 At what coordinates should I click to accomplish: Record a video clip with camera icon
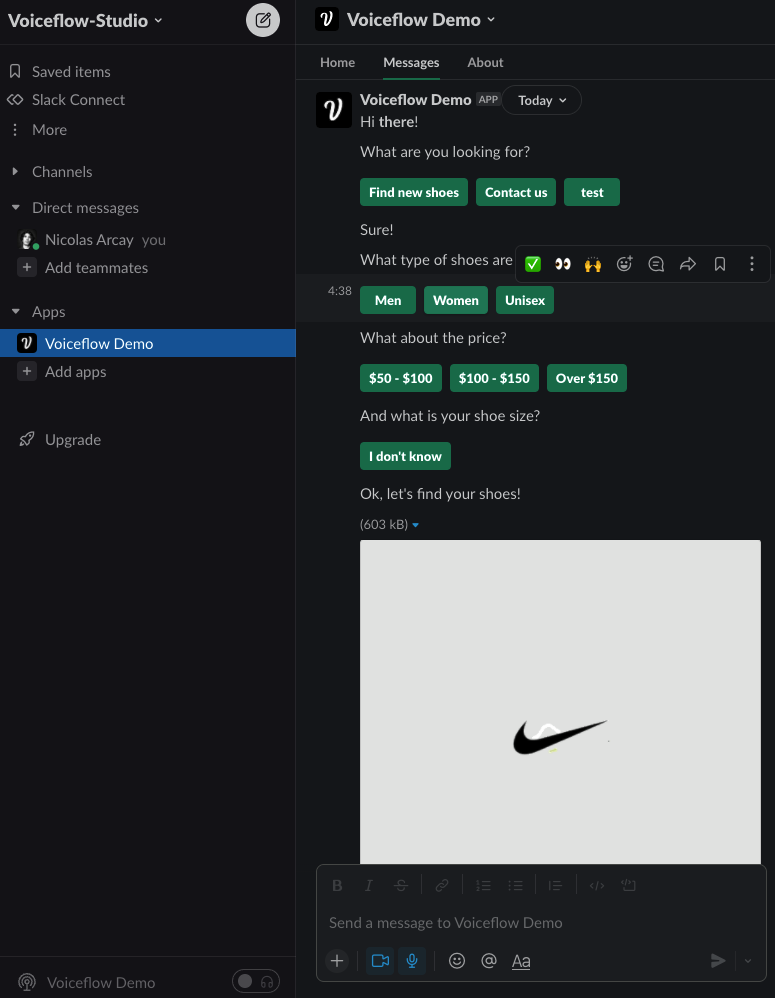pos(380,960)
